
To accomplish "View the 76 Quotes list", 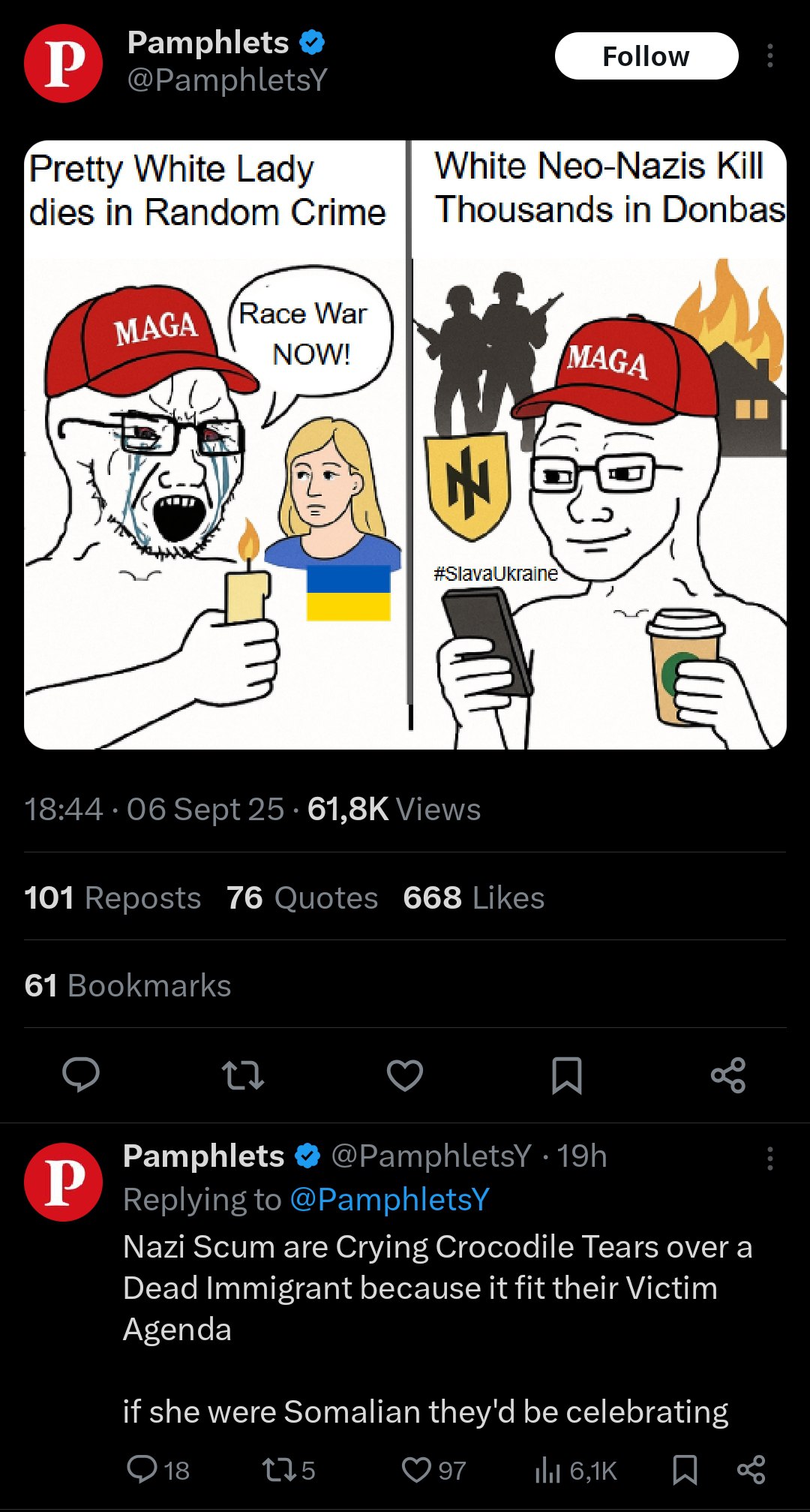I will (x=302, y=897).
